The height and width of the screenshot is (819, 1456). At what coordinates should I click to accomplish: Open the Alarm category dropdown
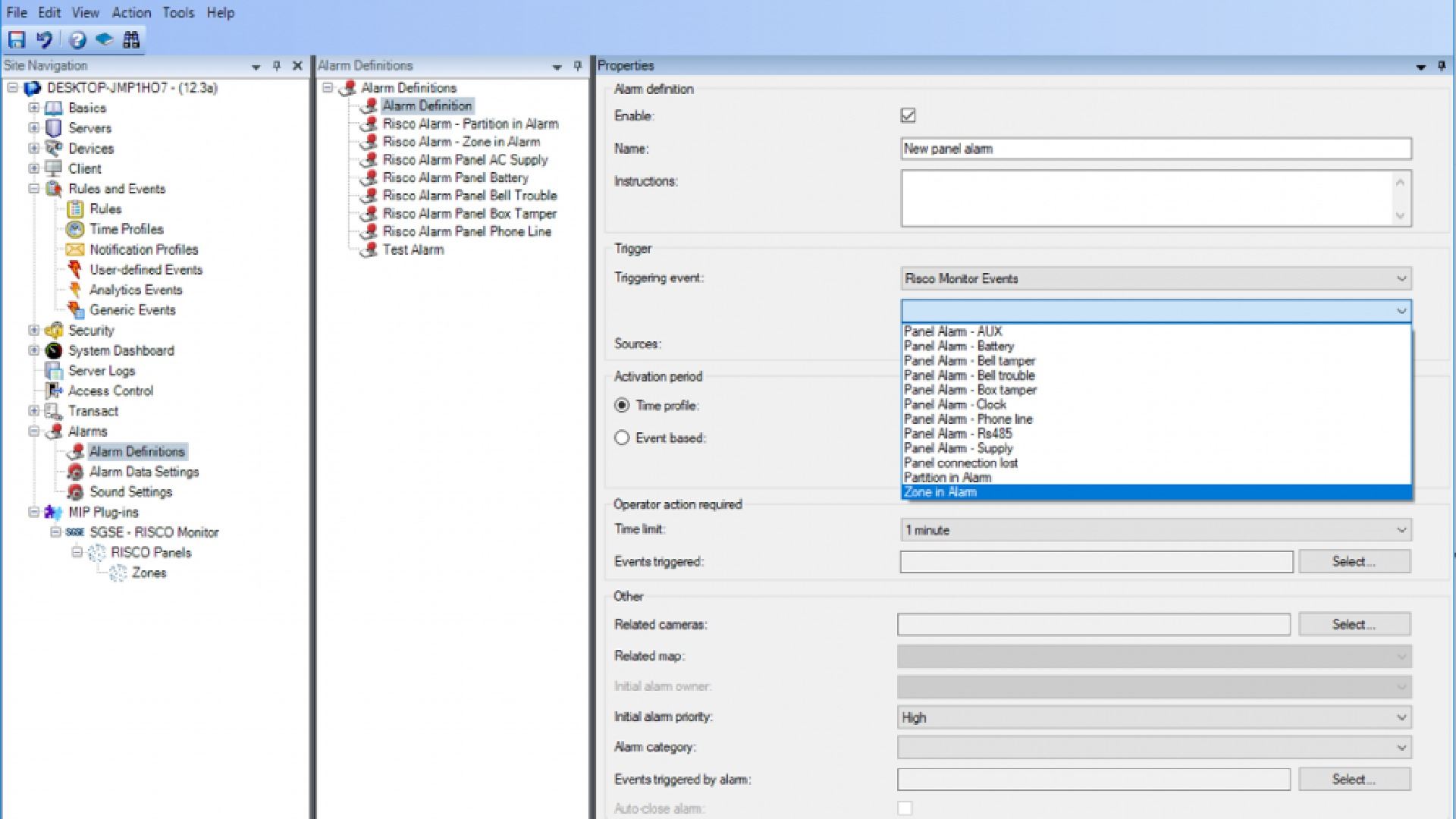1154,748
